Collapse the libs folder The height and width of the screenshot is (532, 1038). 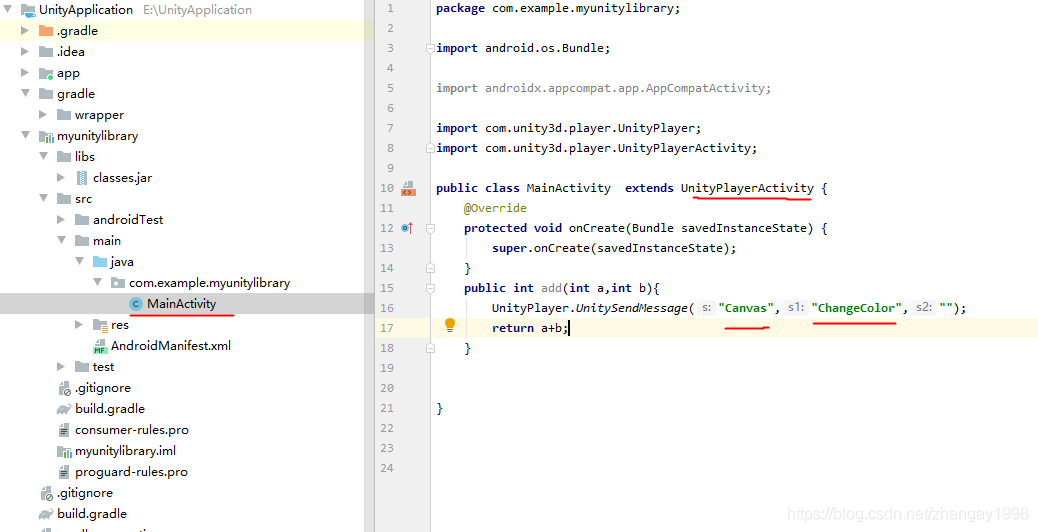click(x=43, y=157)
